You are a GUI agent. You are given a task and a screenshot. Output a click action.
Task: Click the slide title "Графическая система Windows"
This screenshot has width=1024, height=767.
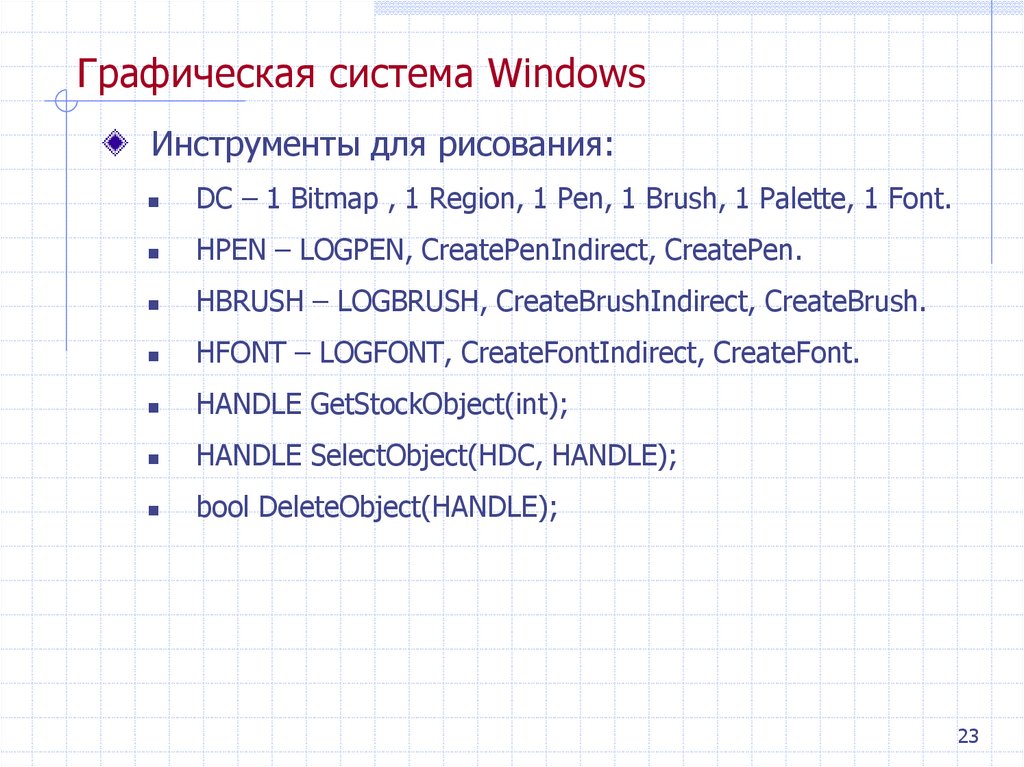click(x=361, y=74)
